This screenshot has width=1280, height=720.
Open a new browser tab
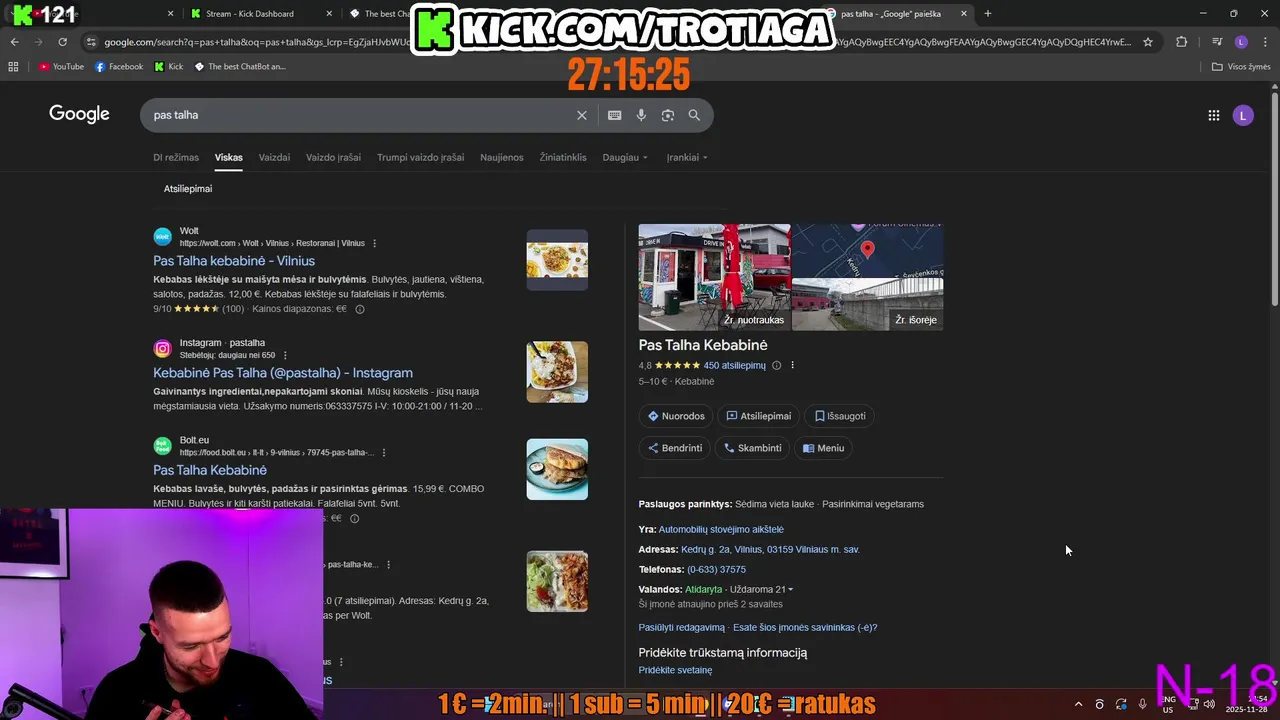click(987, 14)
